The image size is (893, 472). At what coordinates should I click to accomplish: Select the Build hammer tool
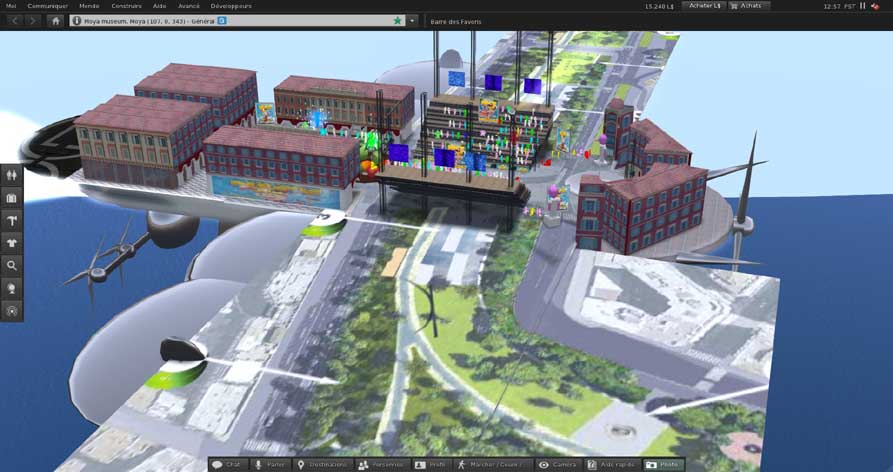tap(11, 221)
